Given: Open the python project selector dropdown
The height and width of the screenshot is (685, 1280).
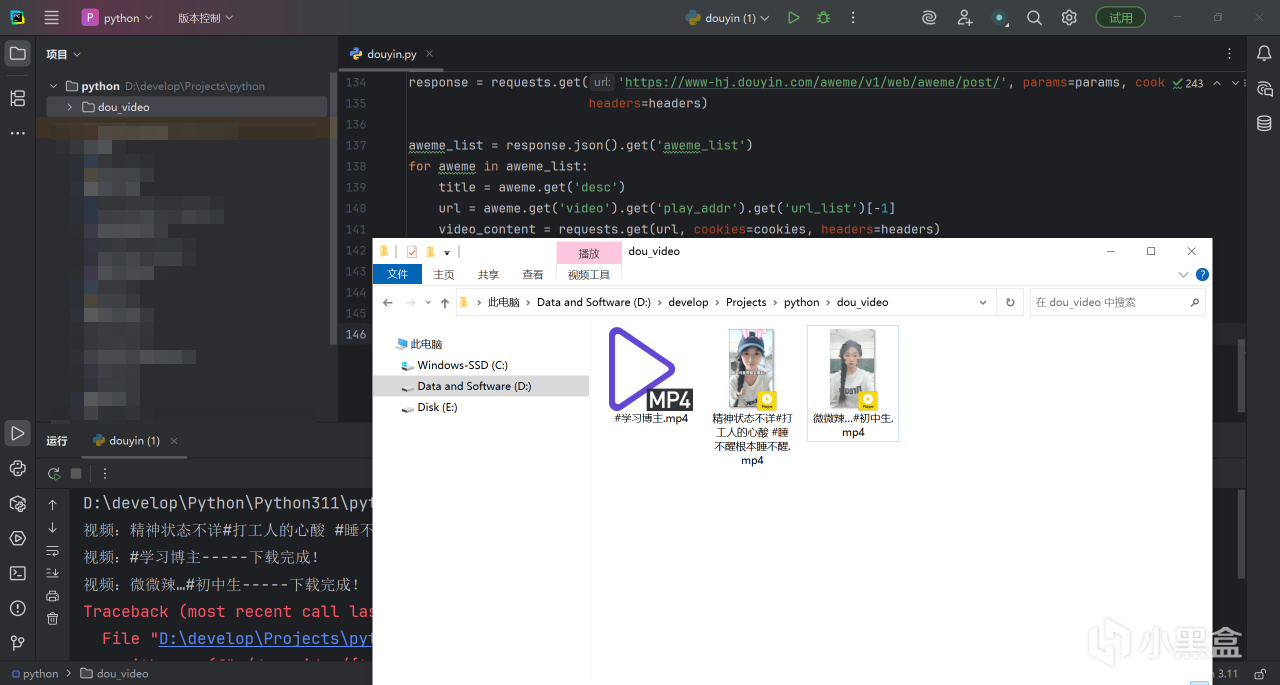Looking at the screenshot, I should 118,18.
